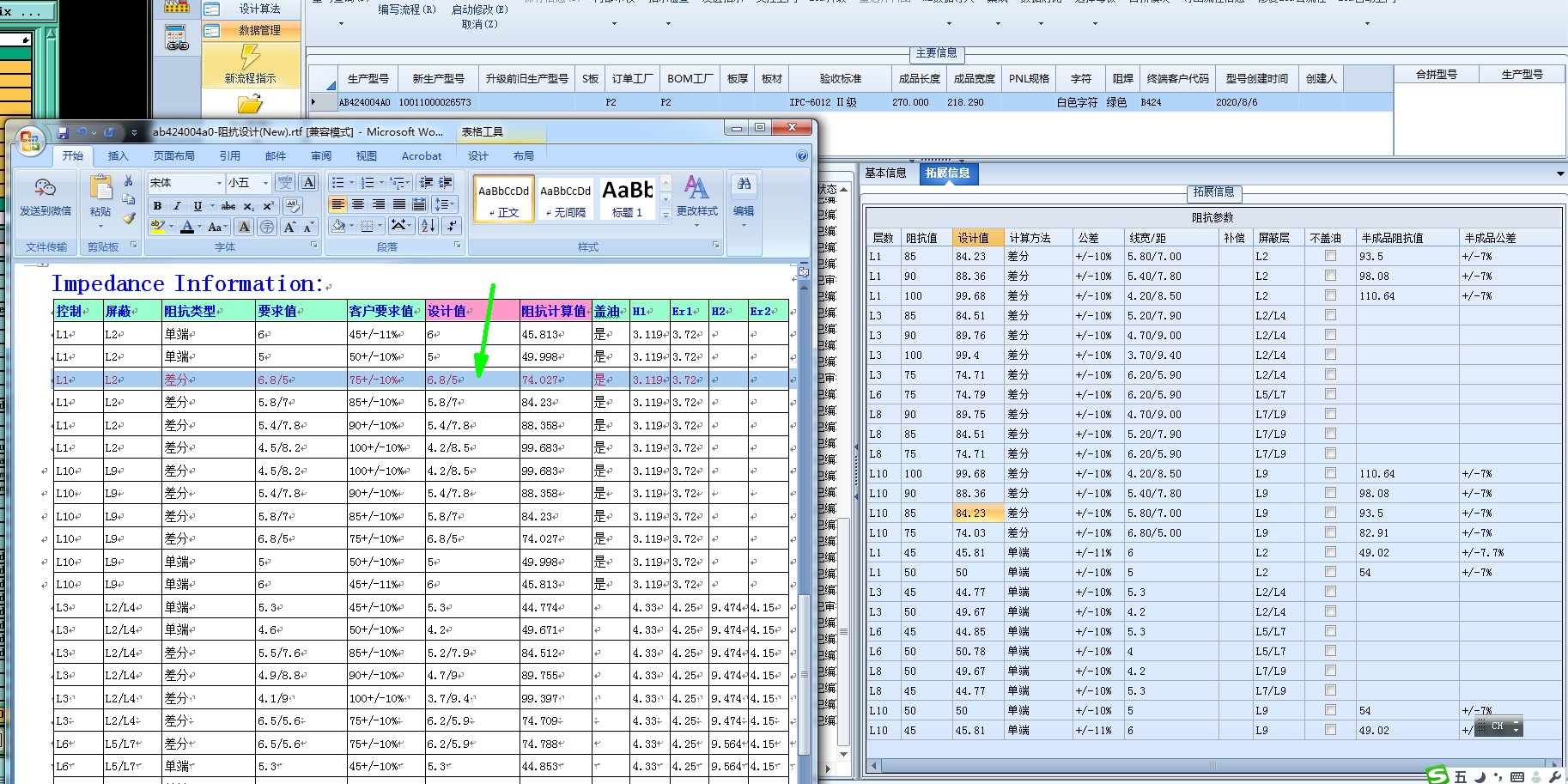Click the clear formatting icon
This screenshot has height=784, width=1568.
(x=293, y=206)
